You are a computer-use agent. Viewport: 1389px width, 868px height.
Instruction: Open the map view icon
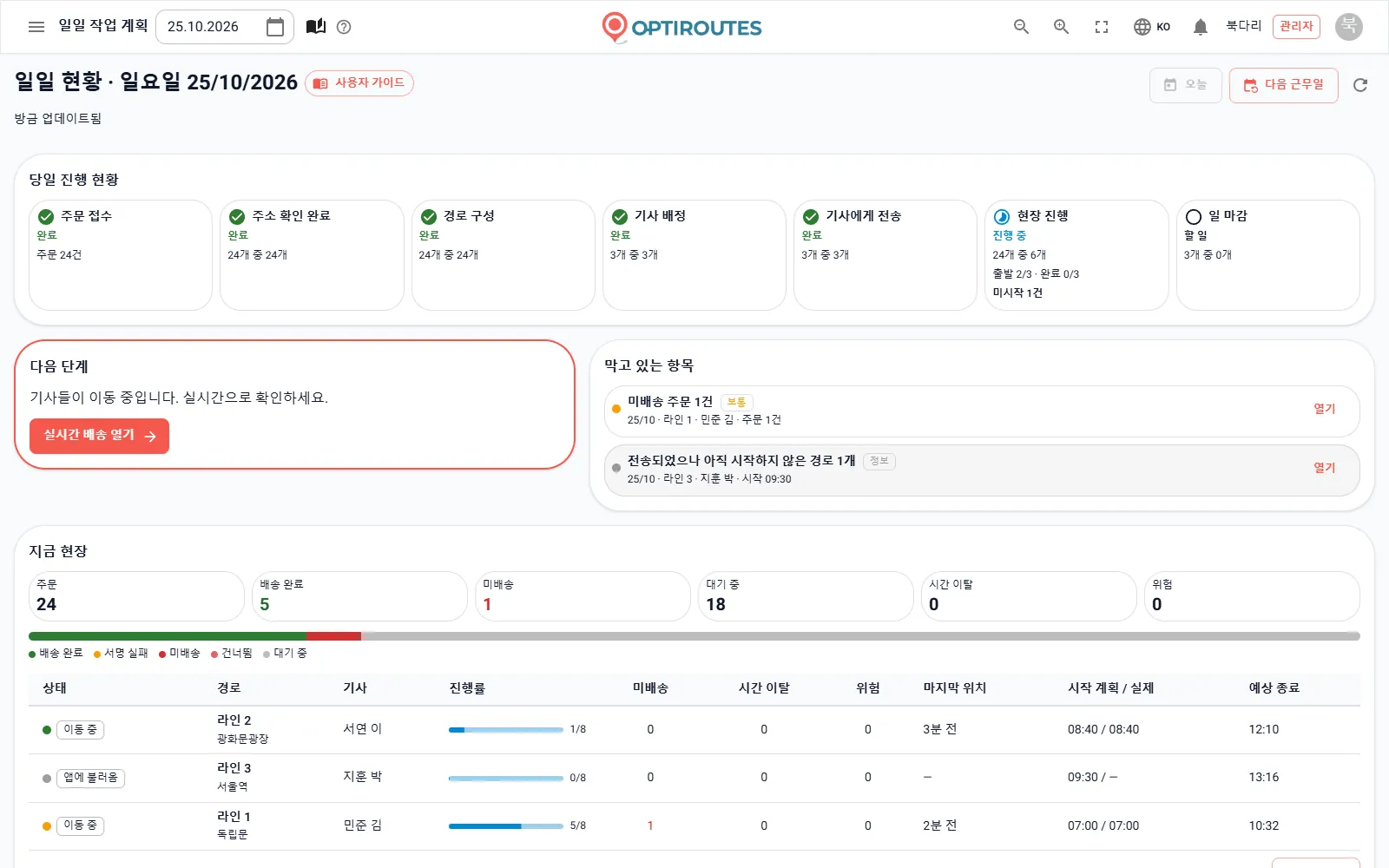coord(316,27)
